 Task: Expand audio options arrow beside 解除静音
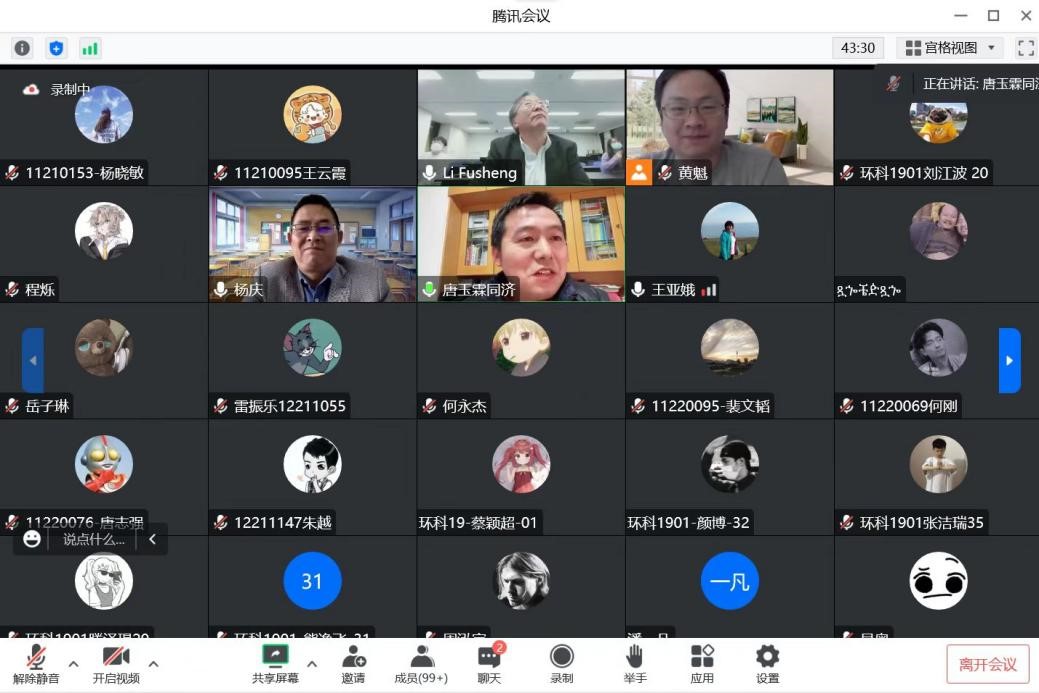pyautogui.click(x=73, y=663)
